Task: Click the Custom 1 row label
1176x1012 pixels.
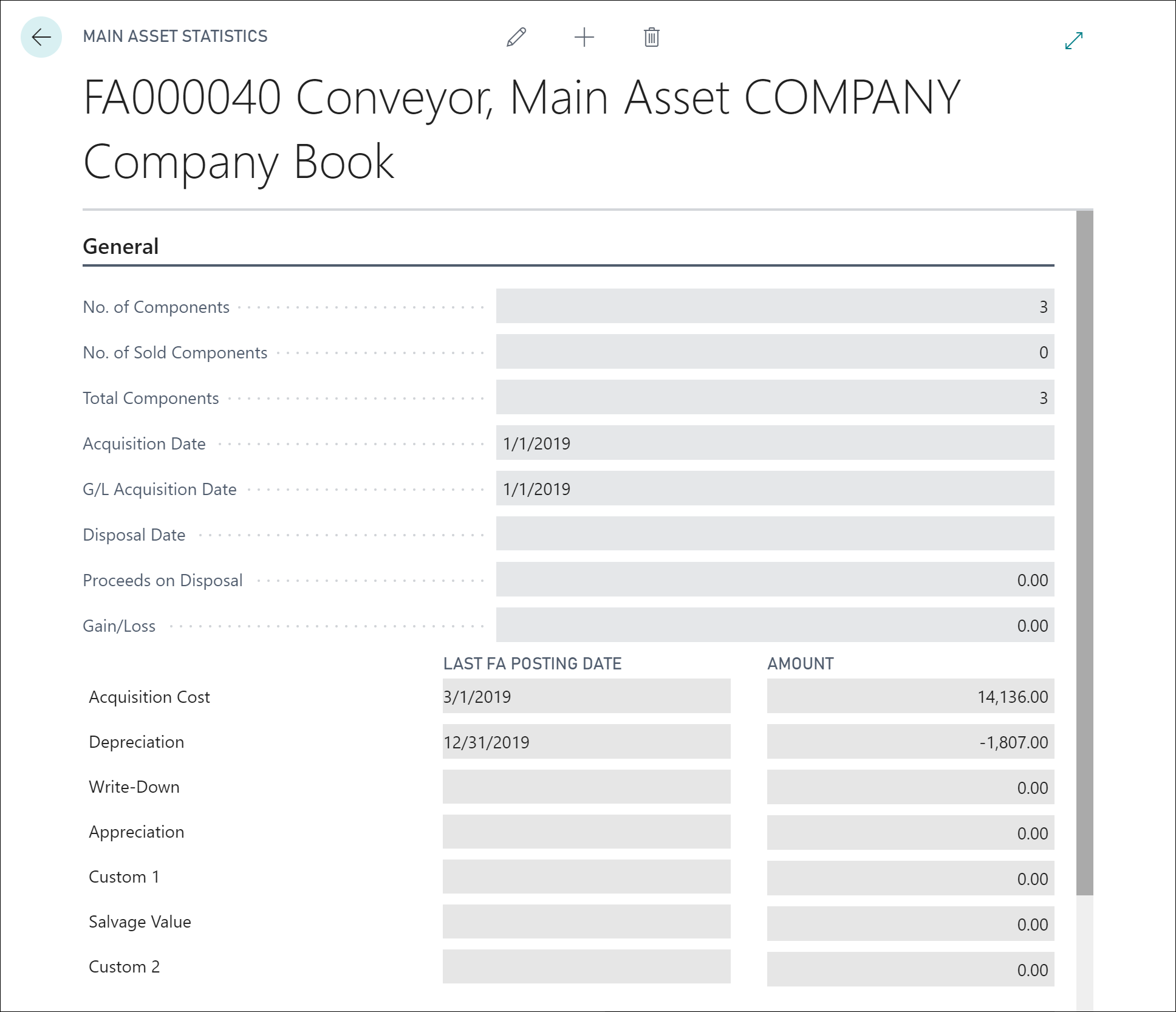Action: point(124,877)
